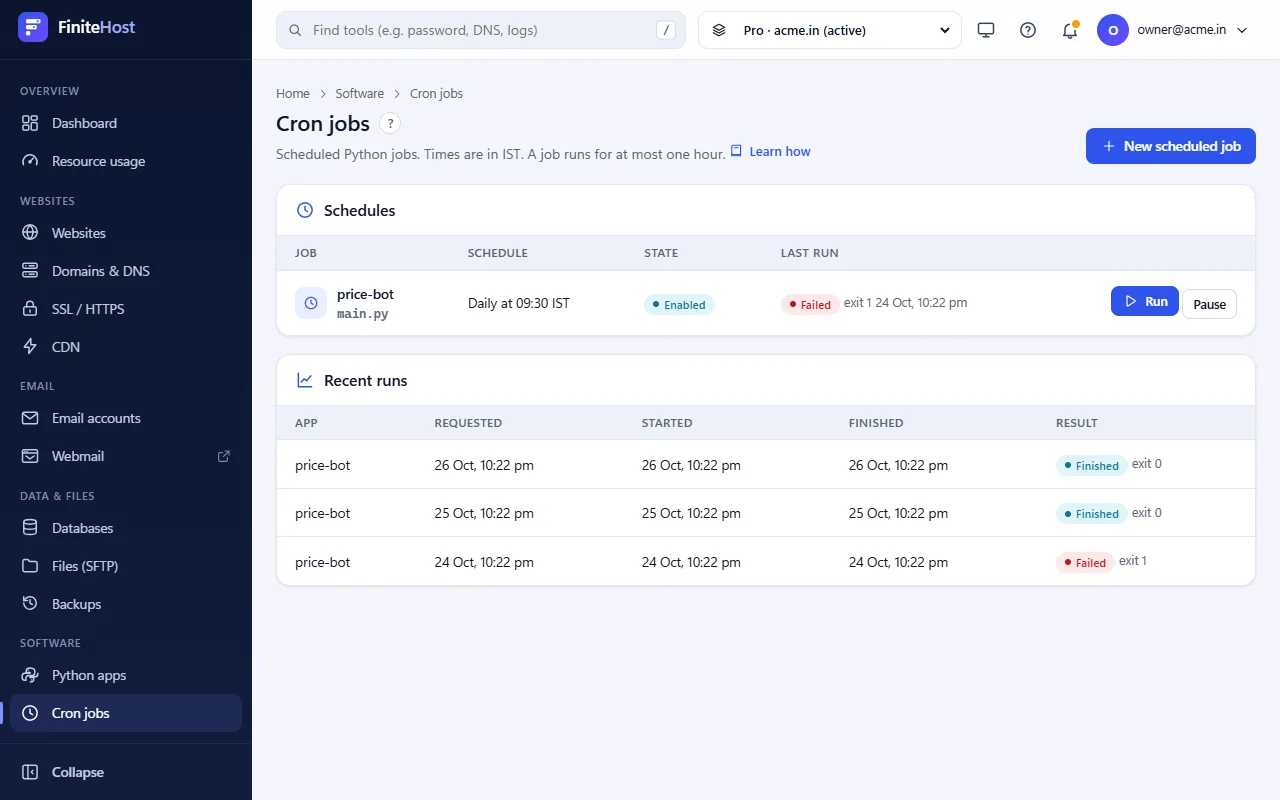This screenshot has width=1280, height=800.
Task: Open Email accounts page
Action: pos(126,418)
